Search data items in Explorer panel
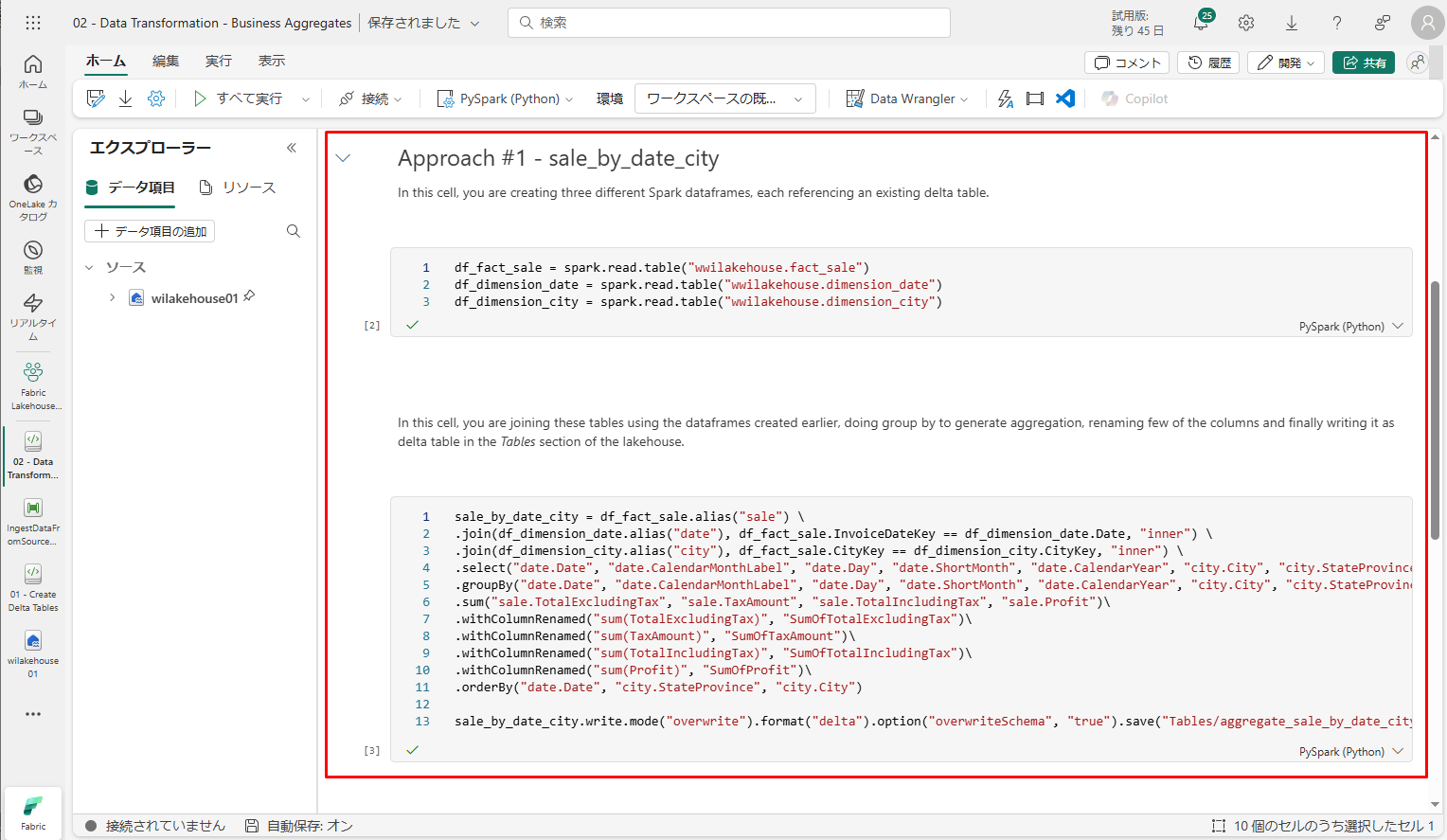Viewport: 1447px width, 840px height. [x=294, y=231]
